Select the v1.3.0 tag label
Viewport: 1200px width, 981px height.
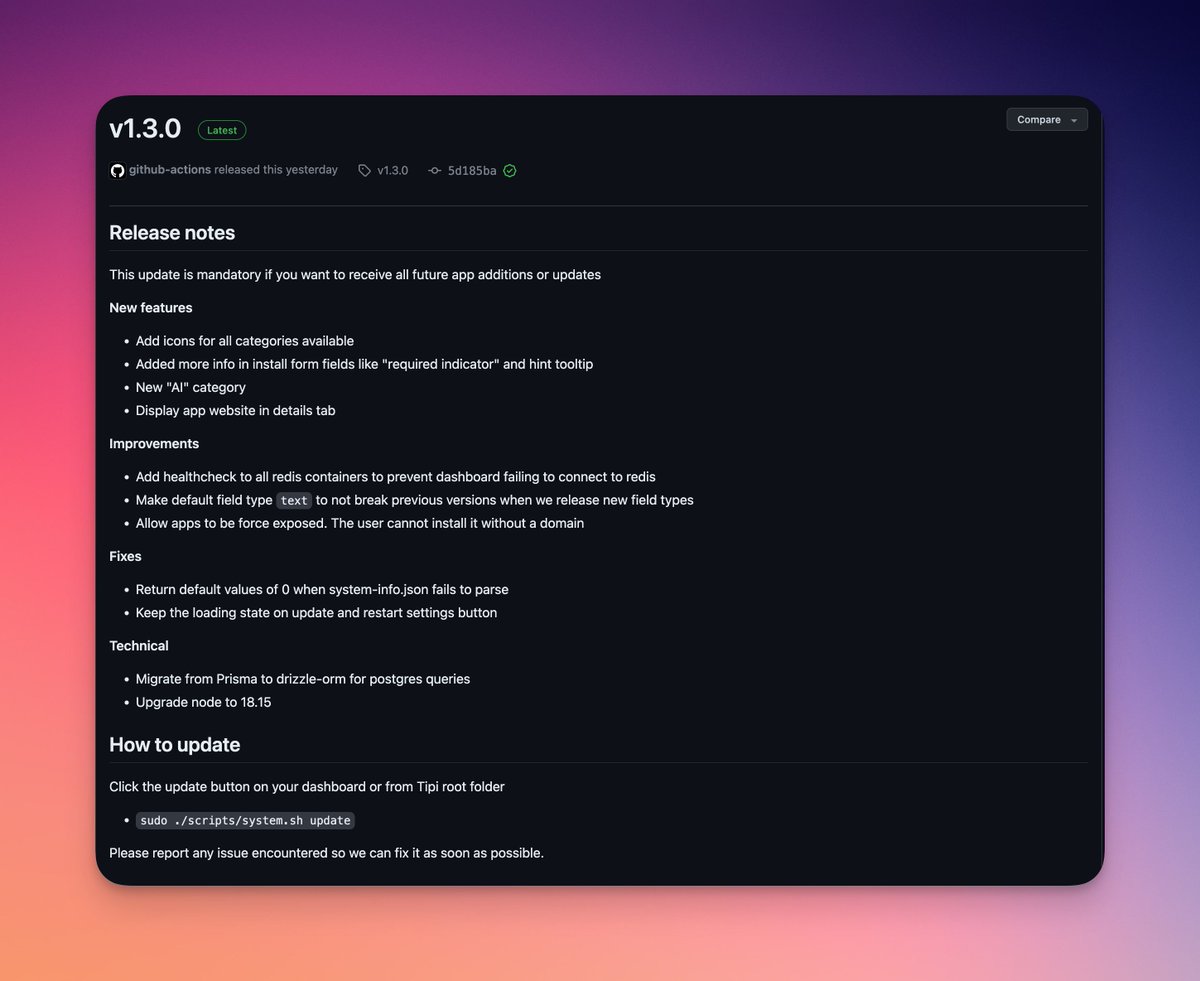pyautogui.click(x=391, y=170)
